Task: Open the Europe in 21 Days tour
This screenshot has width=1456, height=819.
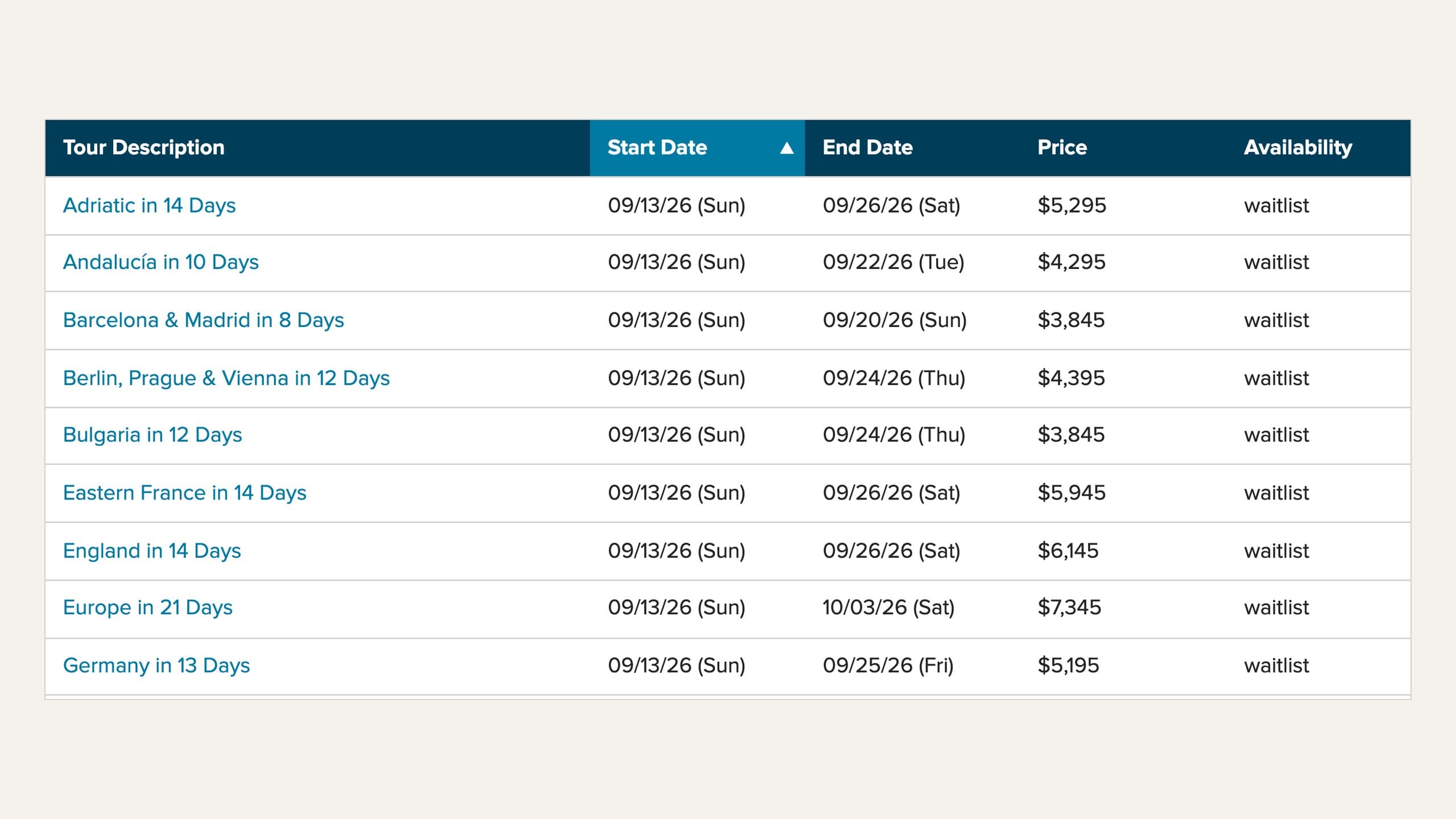Action: (x=148, y=608)
